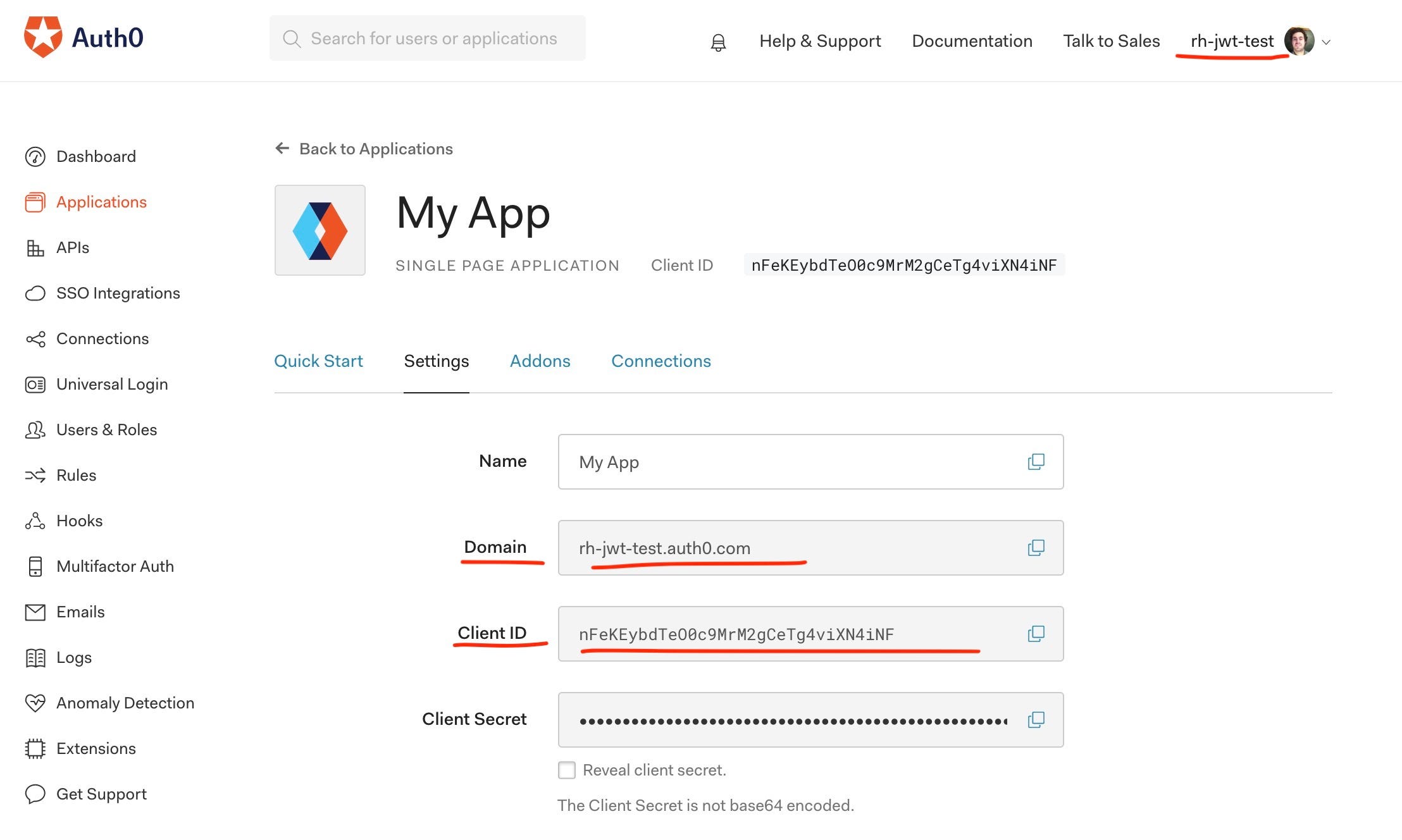The height and width of the screenshot is (840, 1402).
Task: Switch to the Connections tab
Action: click(x=661, y=361)
